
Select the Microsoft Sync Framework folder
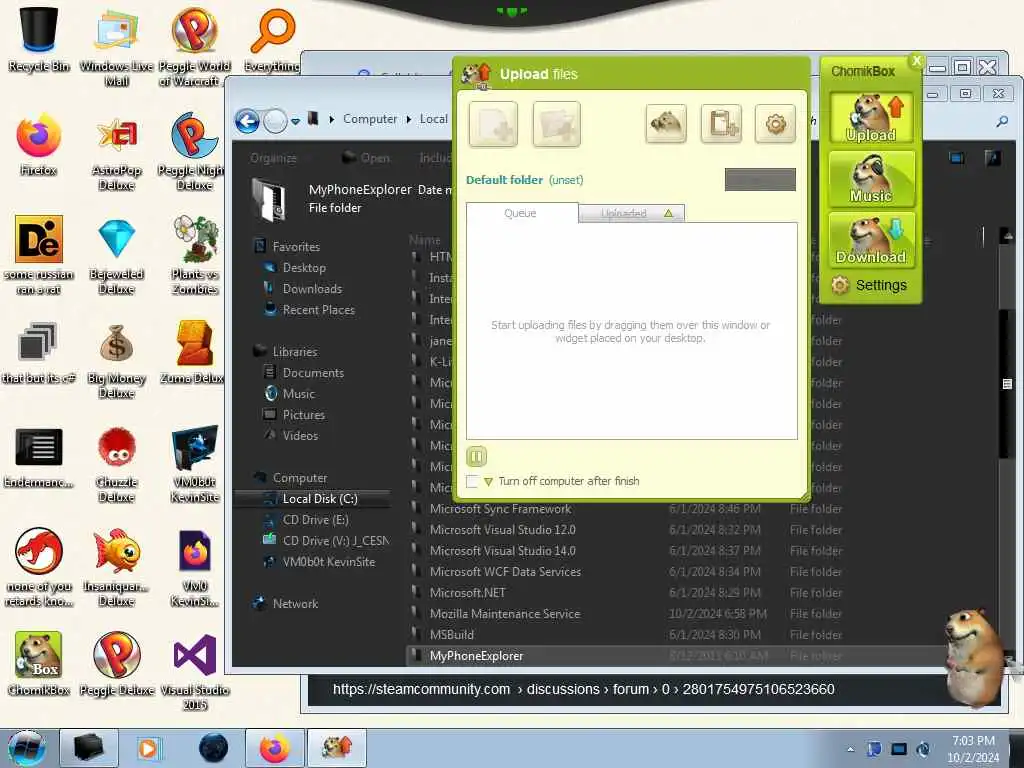tap(500, 509)
